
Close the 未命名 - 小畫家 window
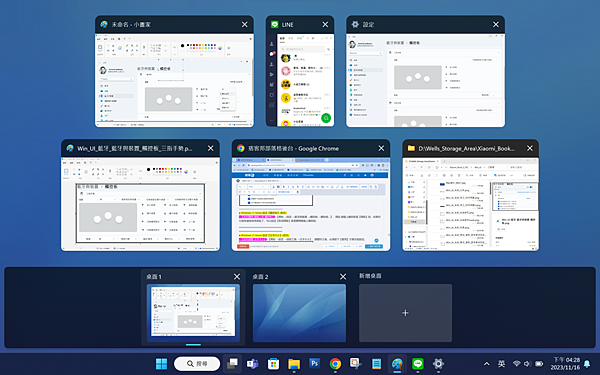[245, 24]
